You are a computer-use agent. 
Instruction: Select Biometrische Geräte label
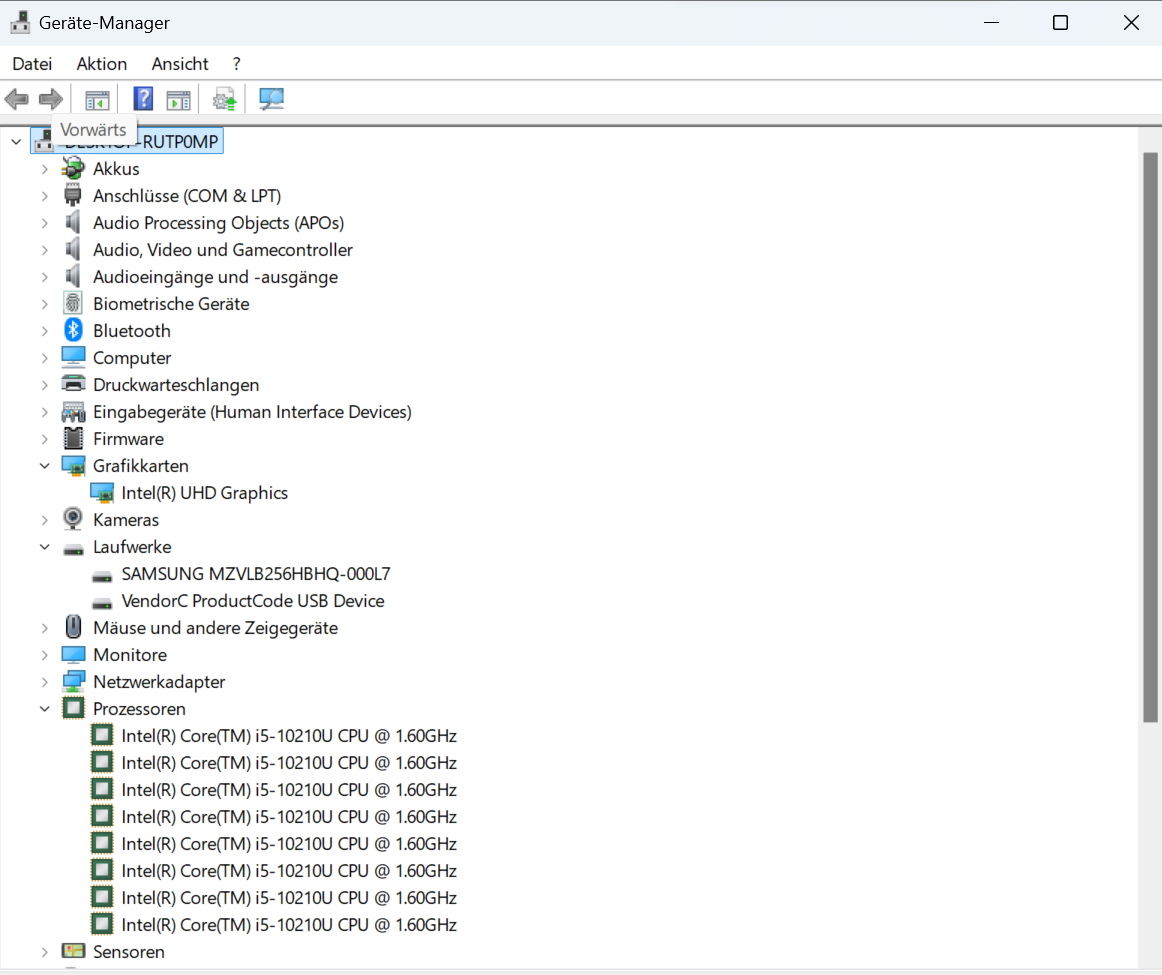[171, 304]
